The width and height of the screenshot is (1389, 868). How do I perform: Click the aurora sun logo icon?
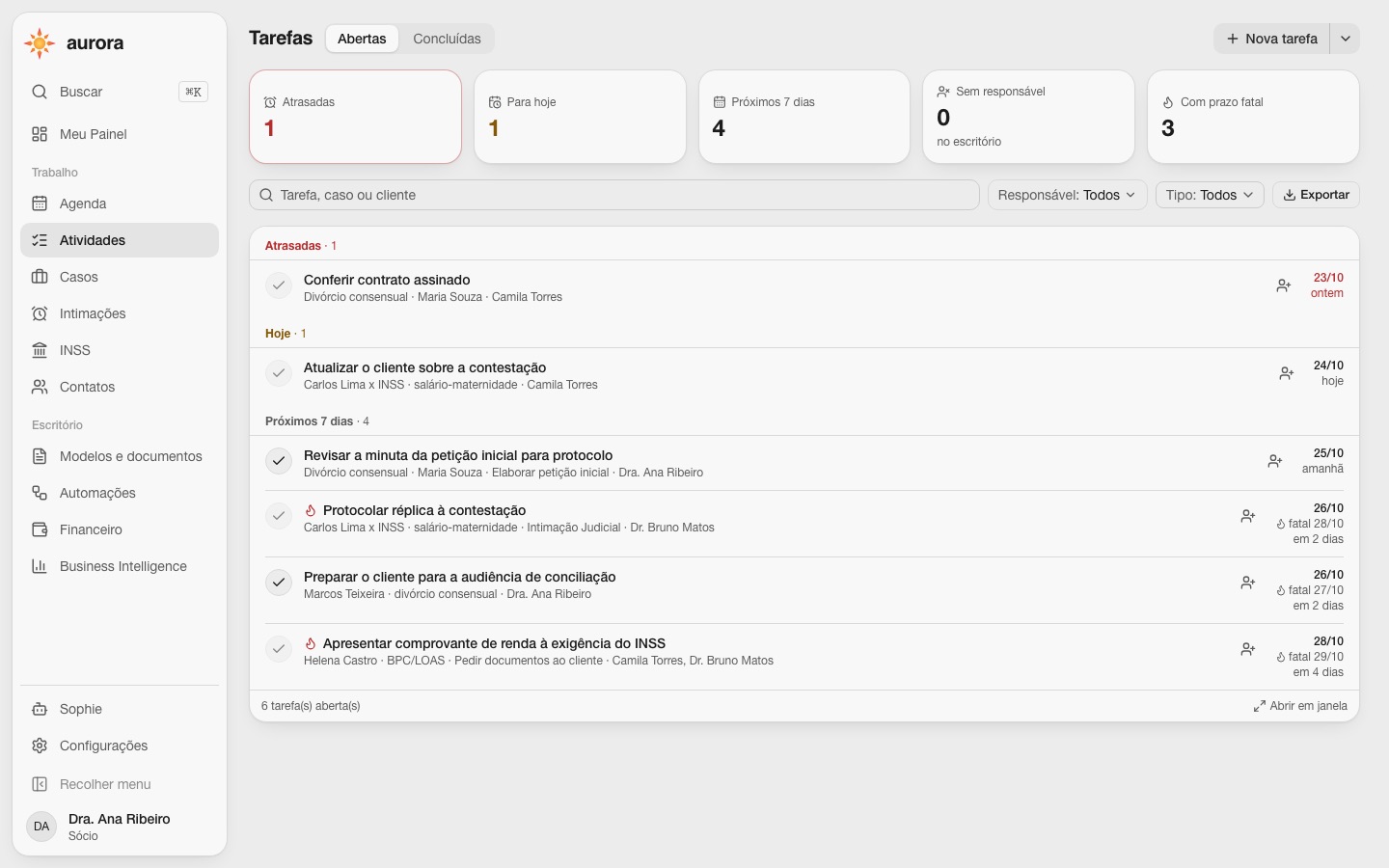[x=40, y=43]
